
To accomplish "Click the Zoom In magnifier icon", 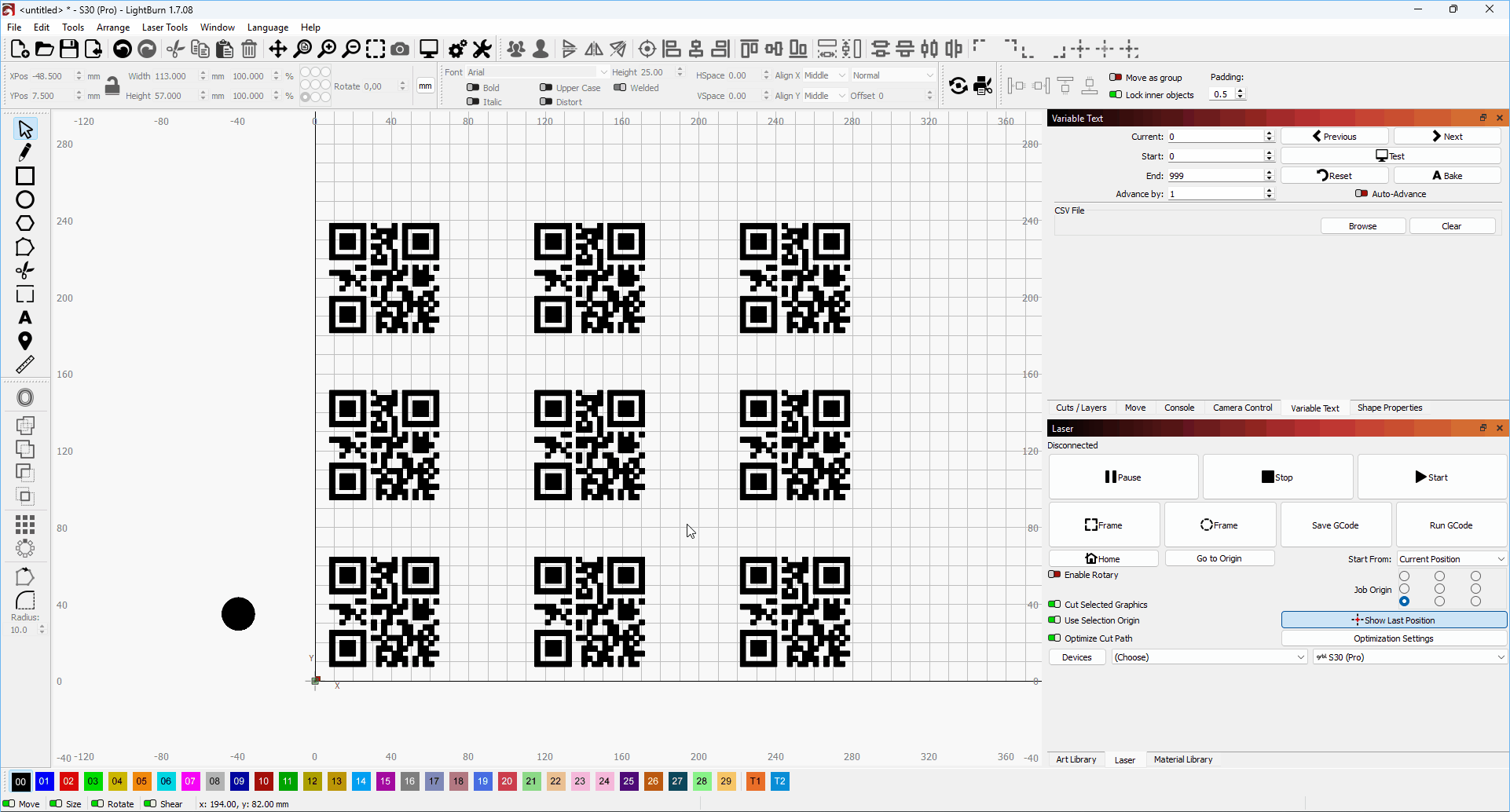I will click(x=327, y=49).
